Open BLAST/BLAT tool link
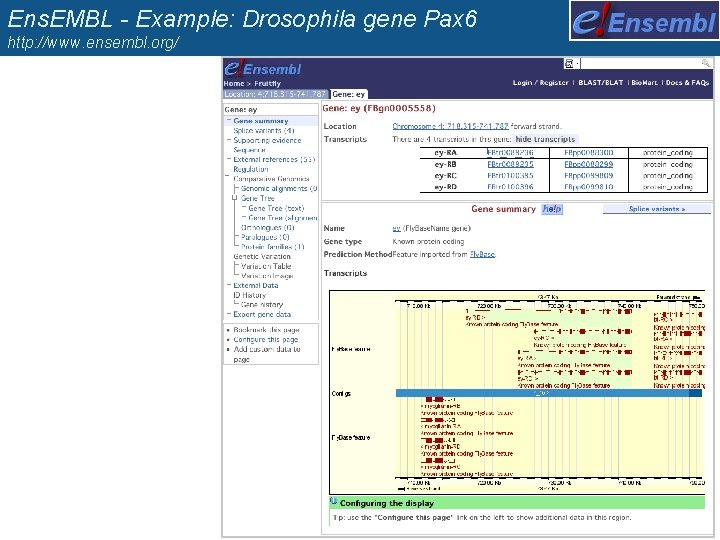The width and height of the screenshot is (720, 540). coord(601,83)
